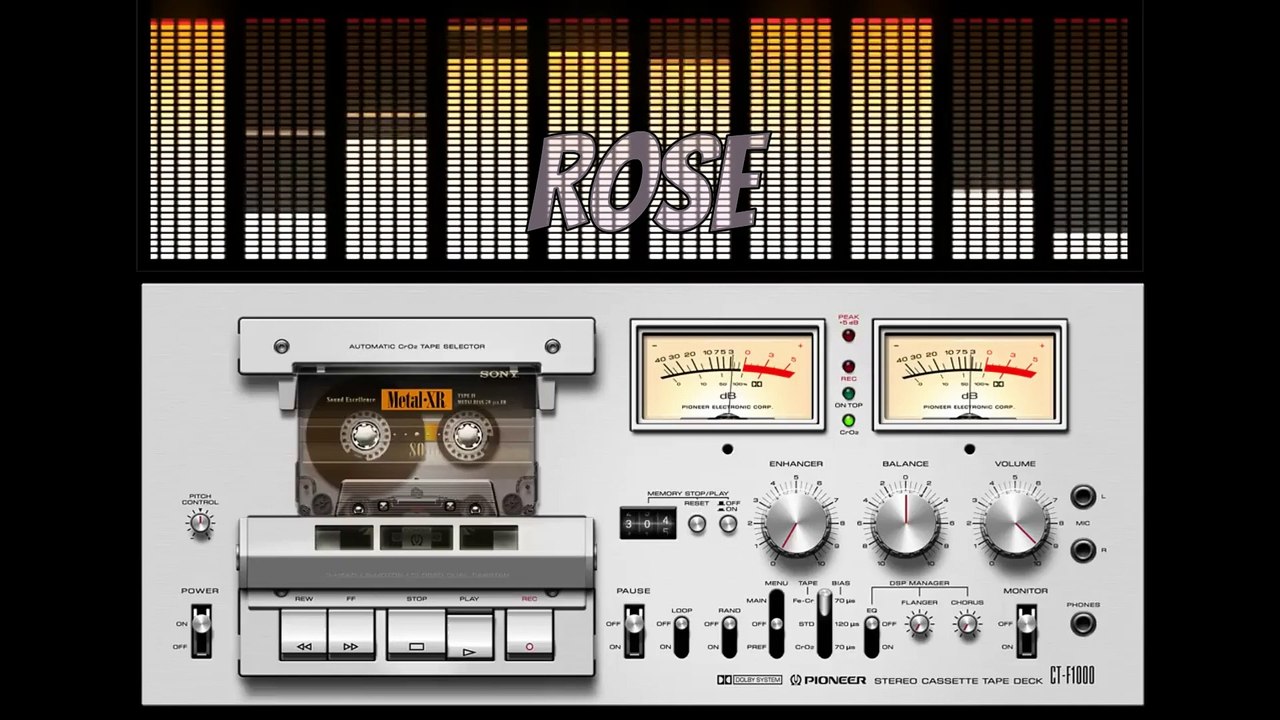Click the tape counter display
The width and height of the screenshot is (1280, 720).
click(647, 523)
